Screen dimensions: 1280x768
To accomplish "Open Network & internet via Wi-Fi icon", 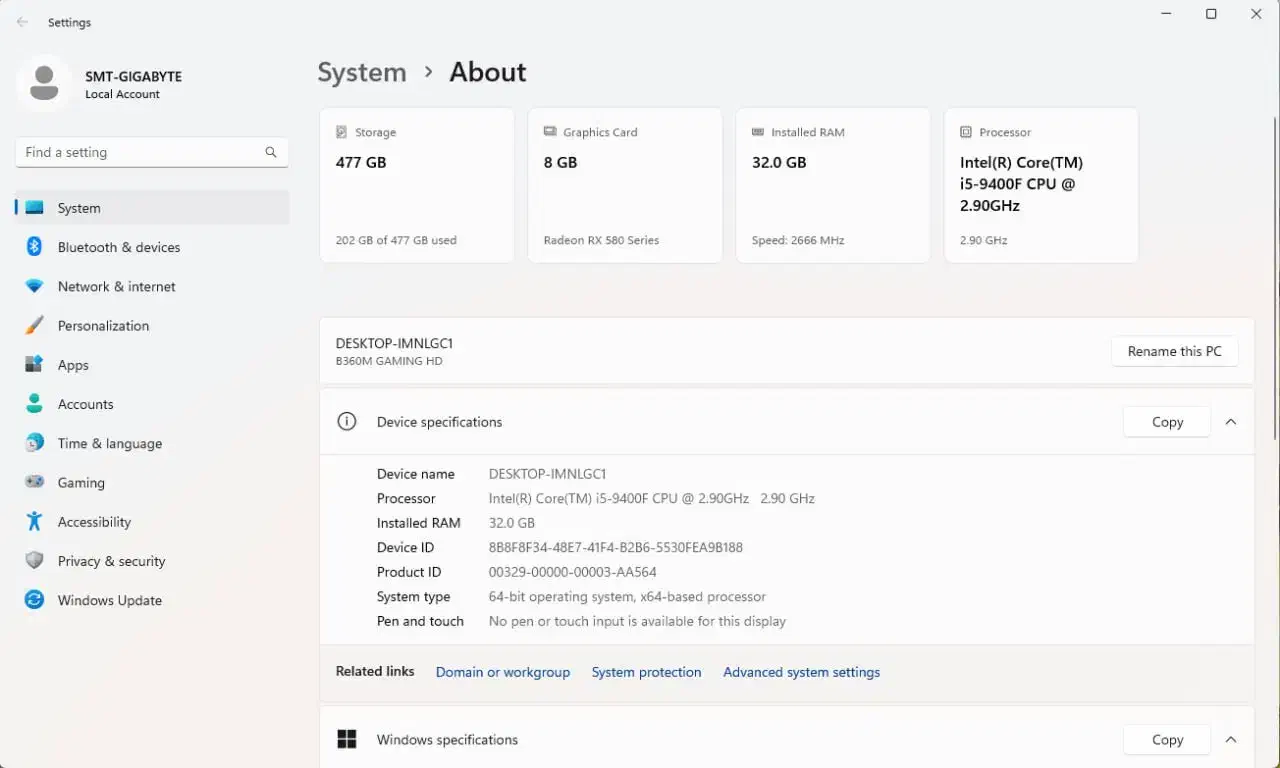I will pos(34,286).
